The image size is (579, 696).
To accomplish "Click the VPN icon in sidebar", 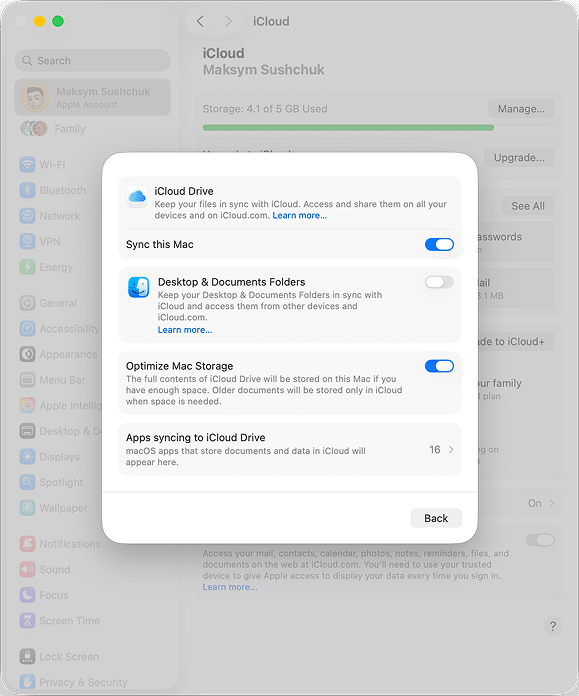I will (28, 241).
